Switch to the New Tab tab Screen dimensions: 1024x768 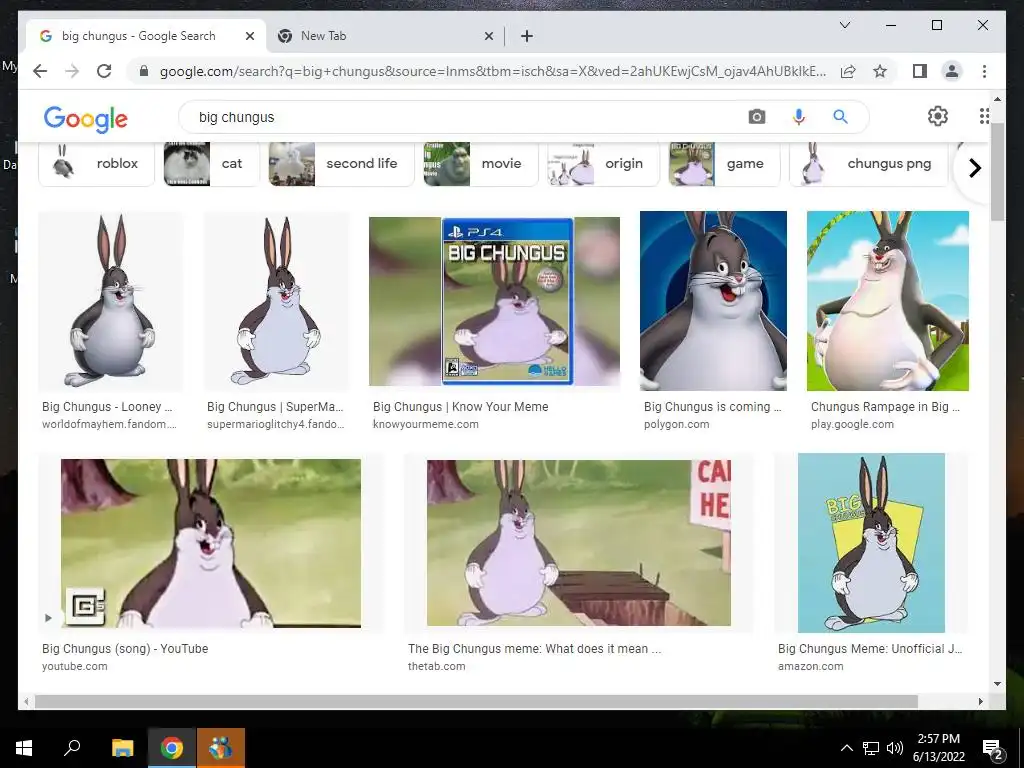[385, 37]
